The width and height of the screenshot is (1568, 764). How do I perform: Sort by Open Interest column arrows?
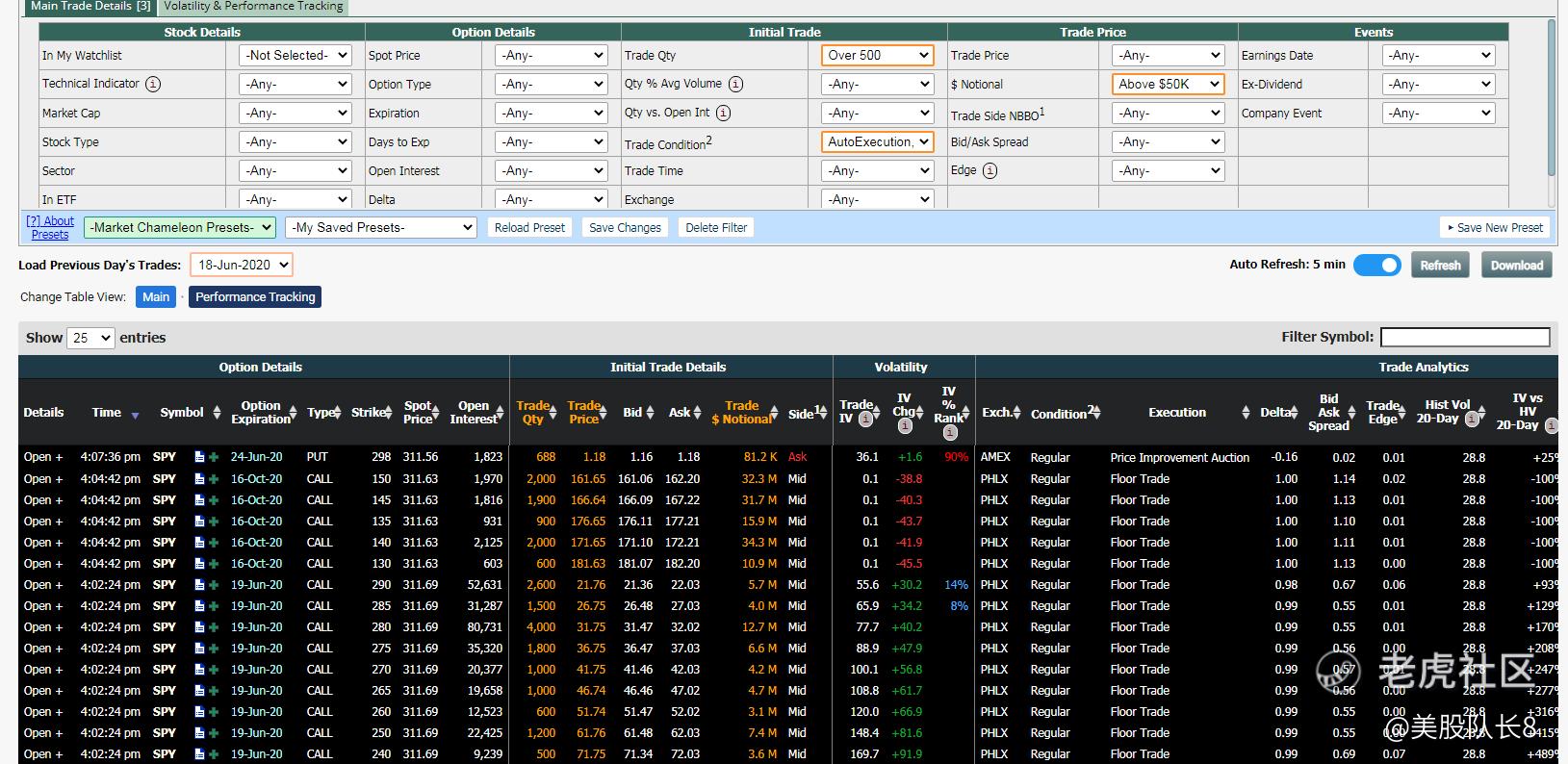click(x=500, y=413)
